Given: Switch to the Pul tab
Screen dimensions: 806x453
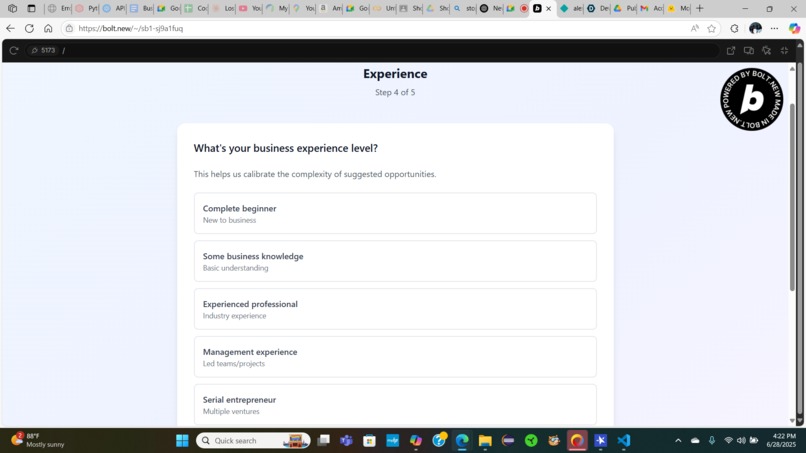Looking at the screenshot, I should [625, 8].
